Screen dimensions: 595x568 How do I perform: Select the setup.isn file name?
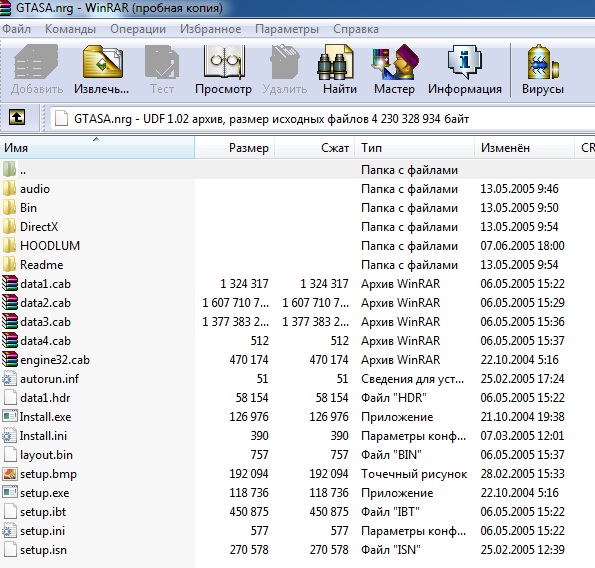pos(43,549)
